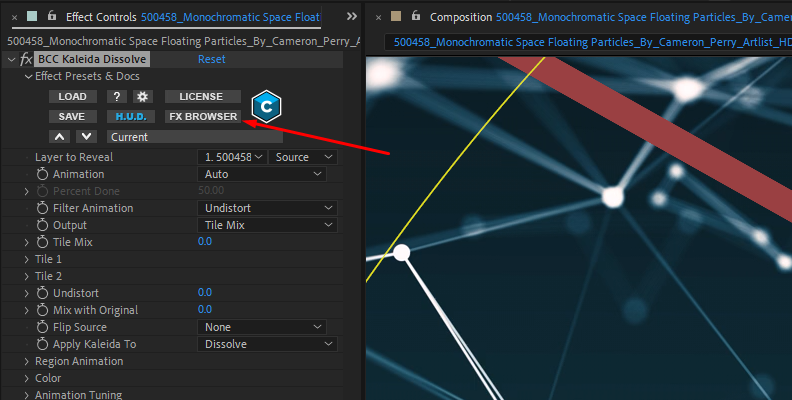Screen dimensions: 792x400
Task: Open the question mark help button
Action: tap(117, 96)
